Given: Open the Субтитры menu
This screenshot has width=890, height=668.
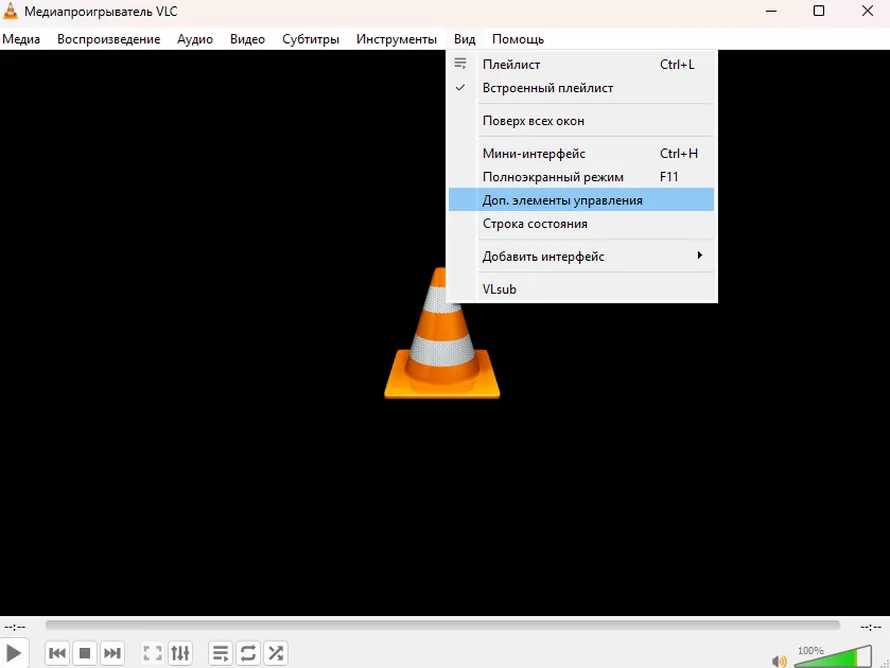Looking at the screenshot, I should click(310, 39).
